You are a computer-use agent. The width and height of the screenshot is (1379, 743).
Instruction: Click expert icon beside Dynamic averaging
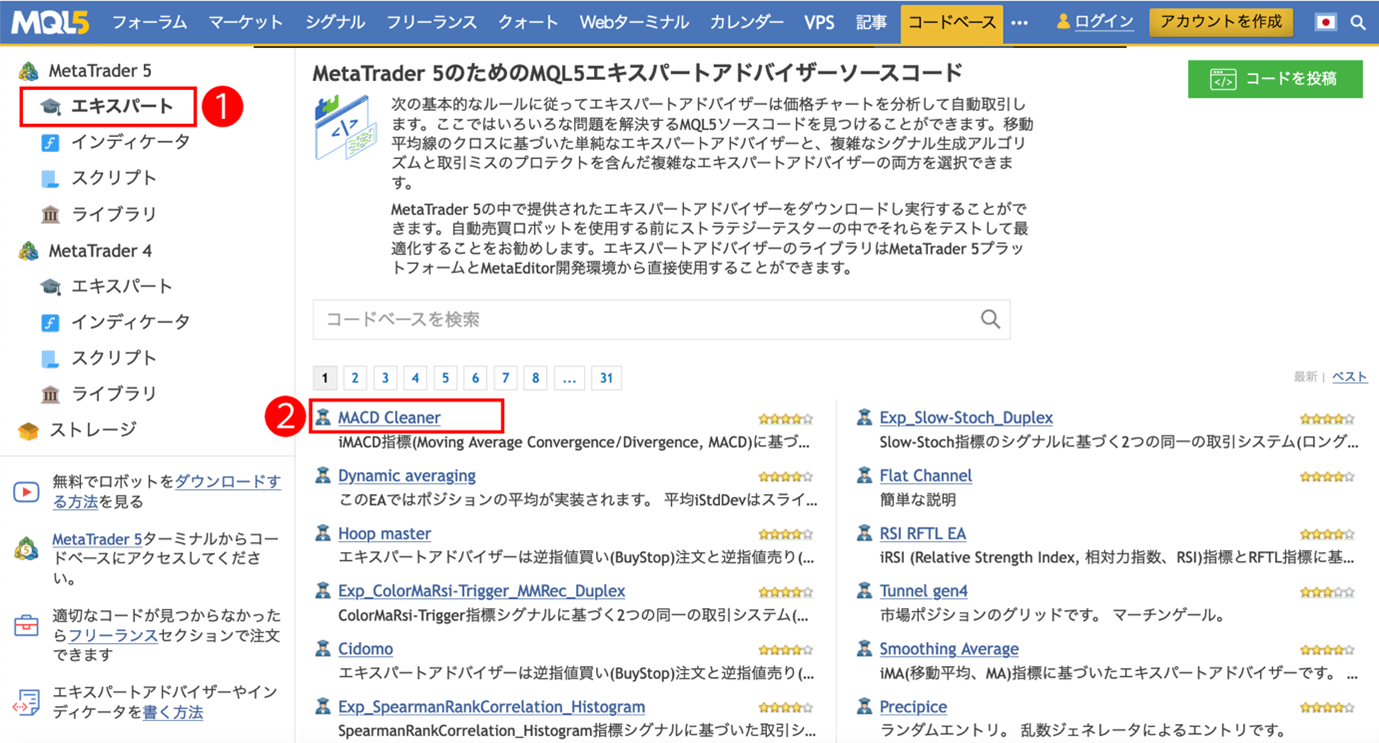click(323, 475)
